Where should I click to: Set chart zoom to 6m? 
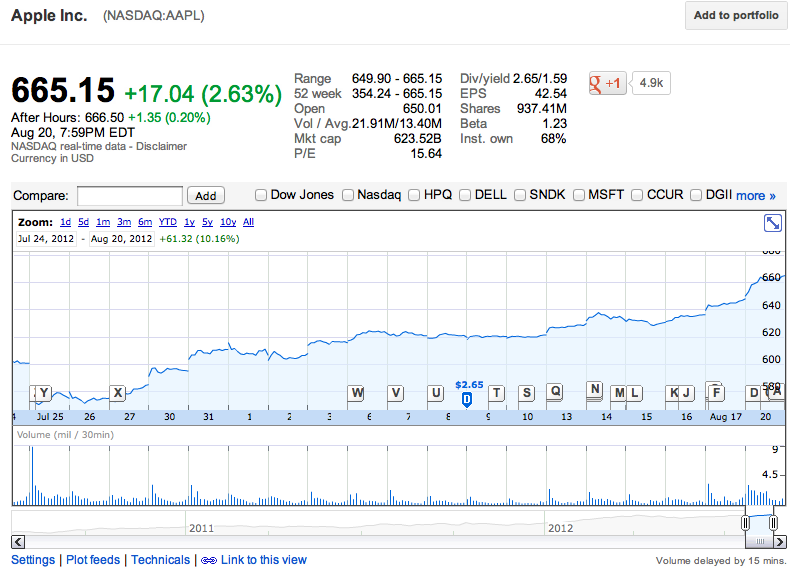click(145, 222)
